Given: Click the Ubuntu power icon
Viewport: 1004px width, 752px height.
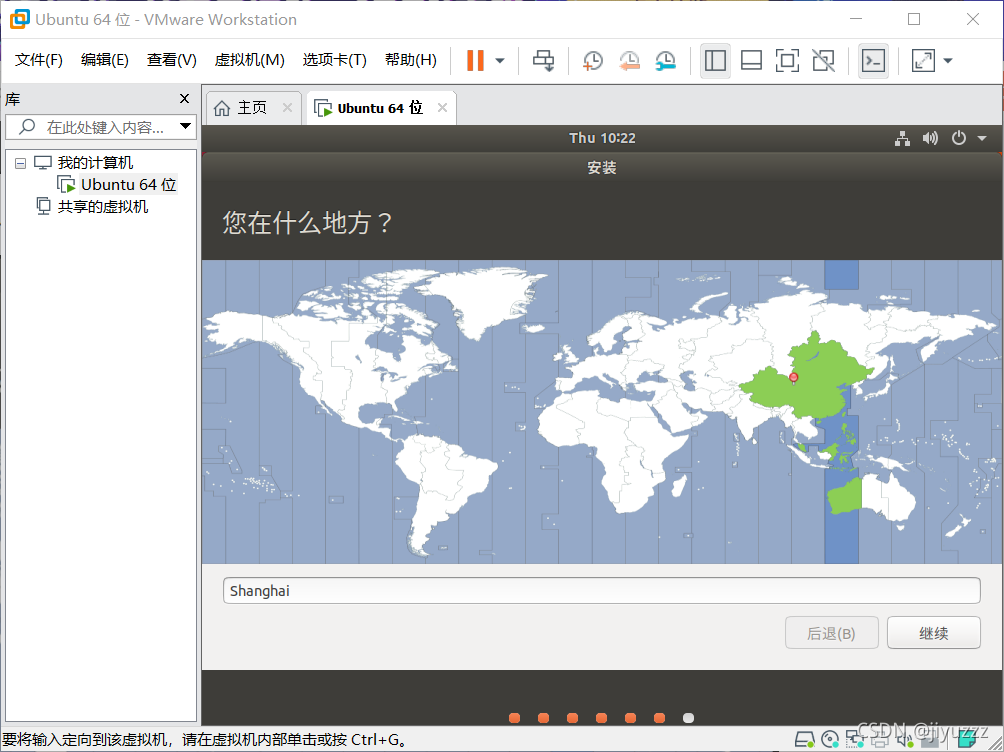Looking at the screenshot, I should coord(959,138).
